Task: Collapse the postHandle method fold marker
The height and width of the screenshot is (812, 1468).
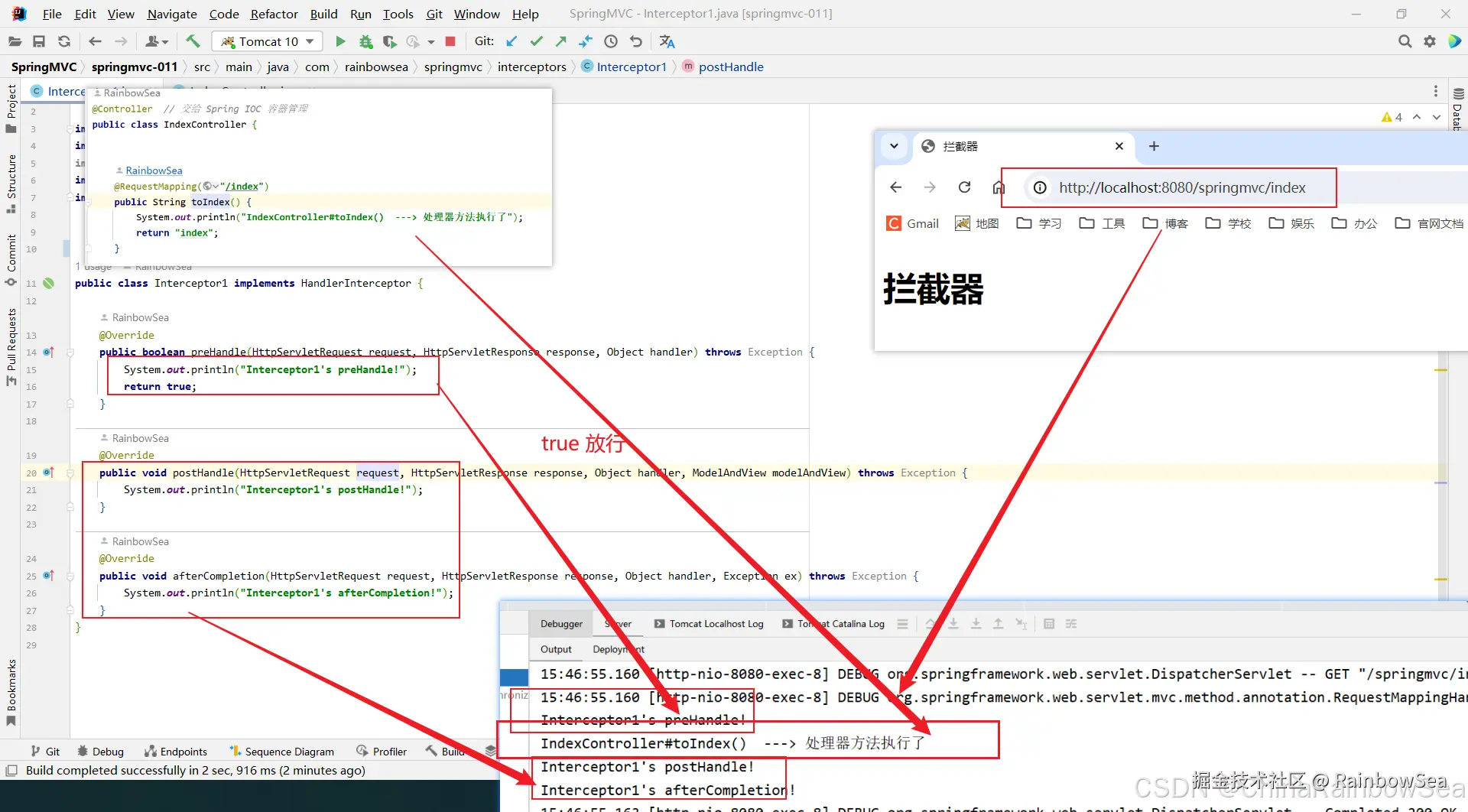Action: click(x=70, y=473)
